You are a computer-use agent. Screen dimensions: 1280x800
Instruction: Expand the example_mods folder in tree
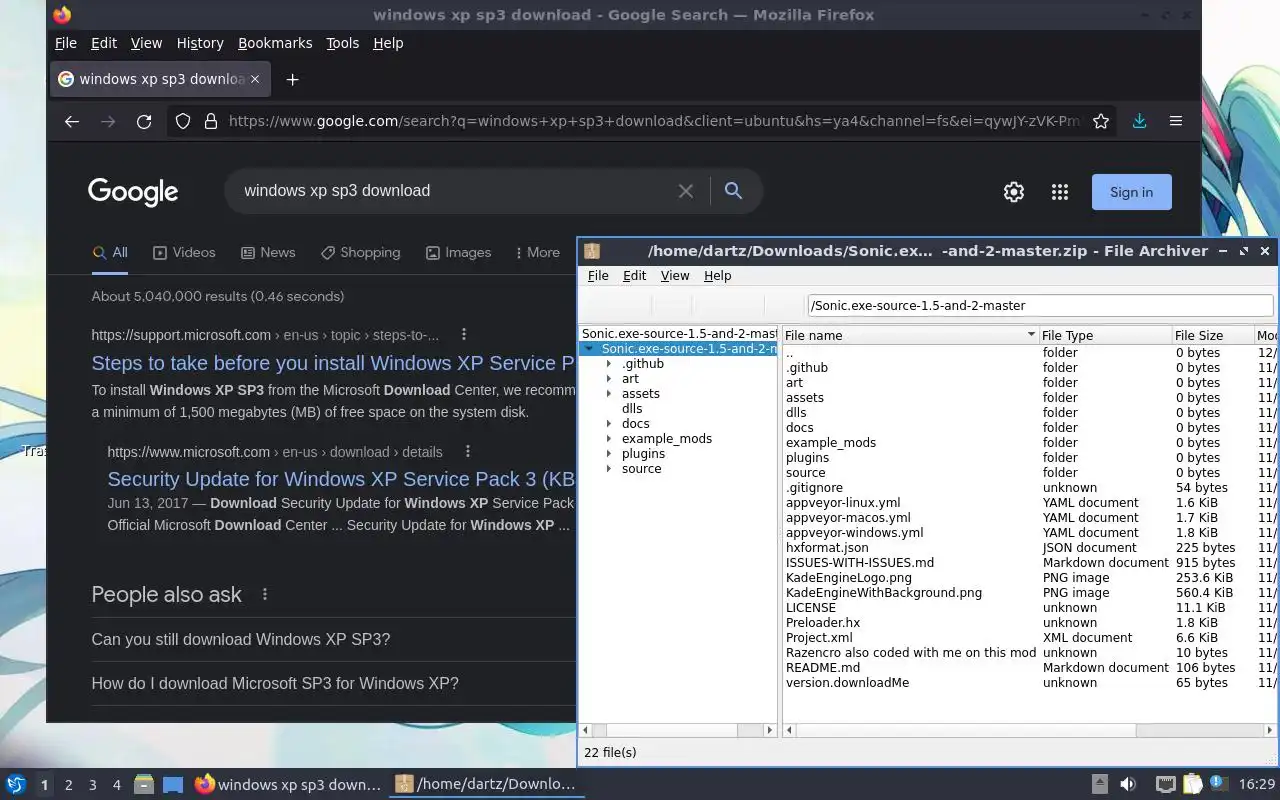[x=609, y=439]
